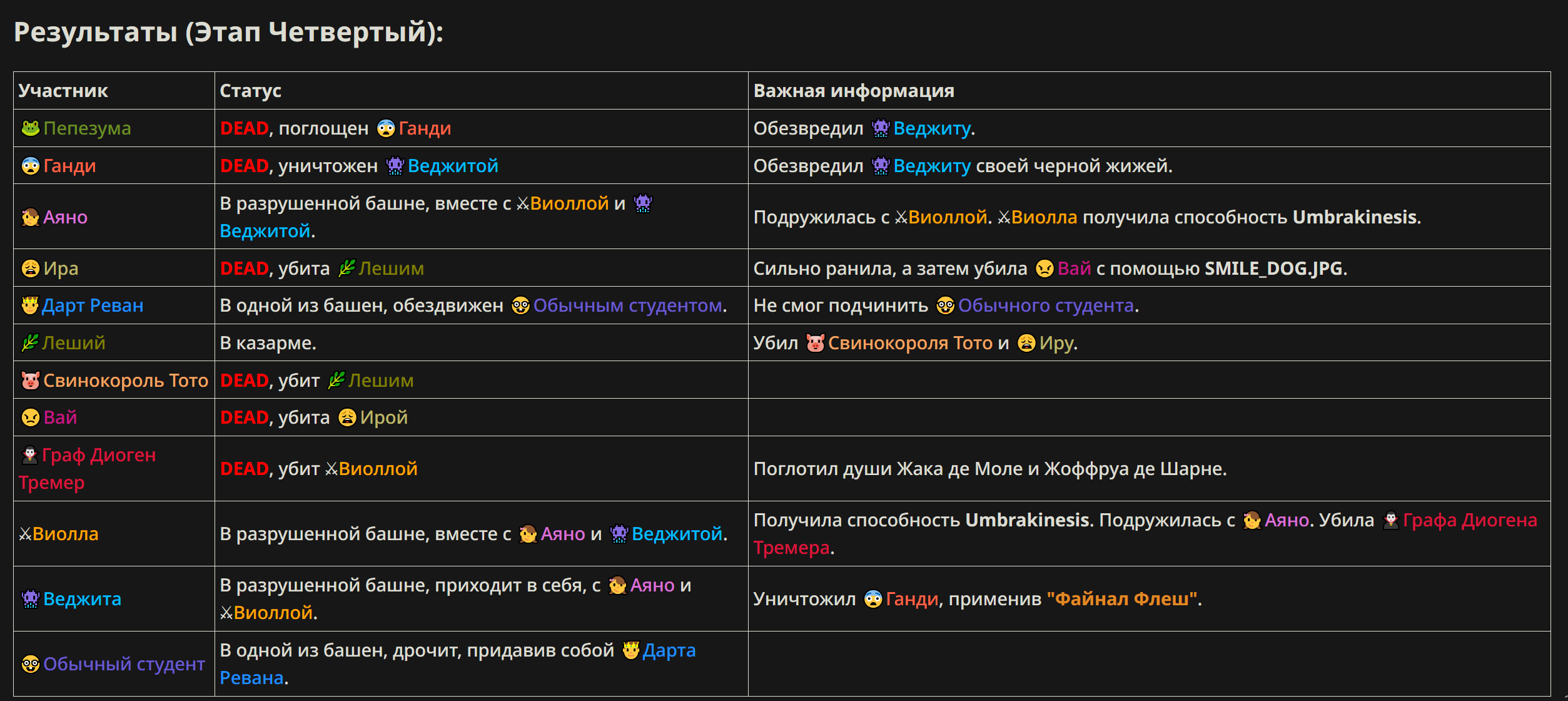Click bold text SMILE_DOG.JPG
The width and height of the screenshot is (1568, 701).
[1273, 269]
